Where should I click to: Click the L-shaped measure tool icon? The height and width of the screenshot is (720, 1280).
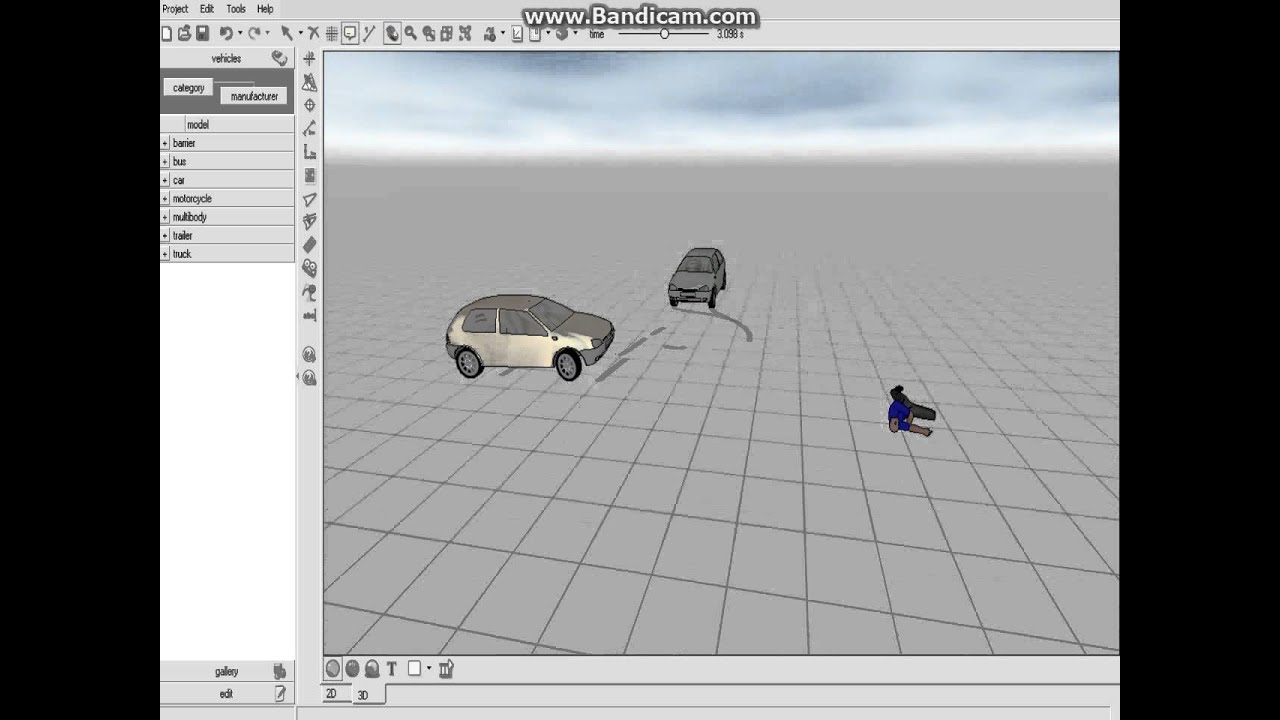coord(309,152)
